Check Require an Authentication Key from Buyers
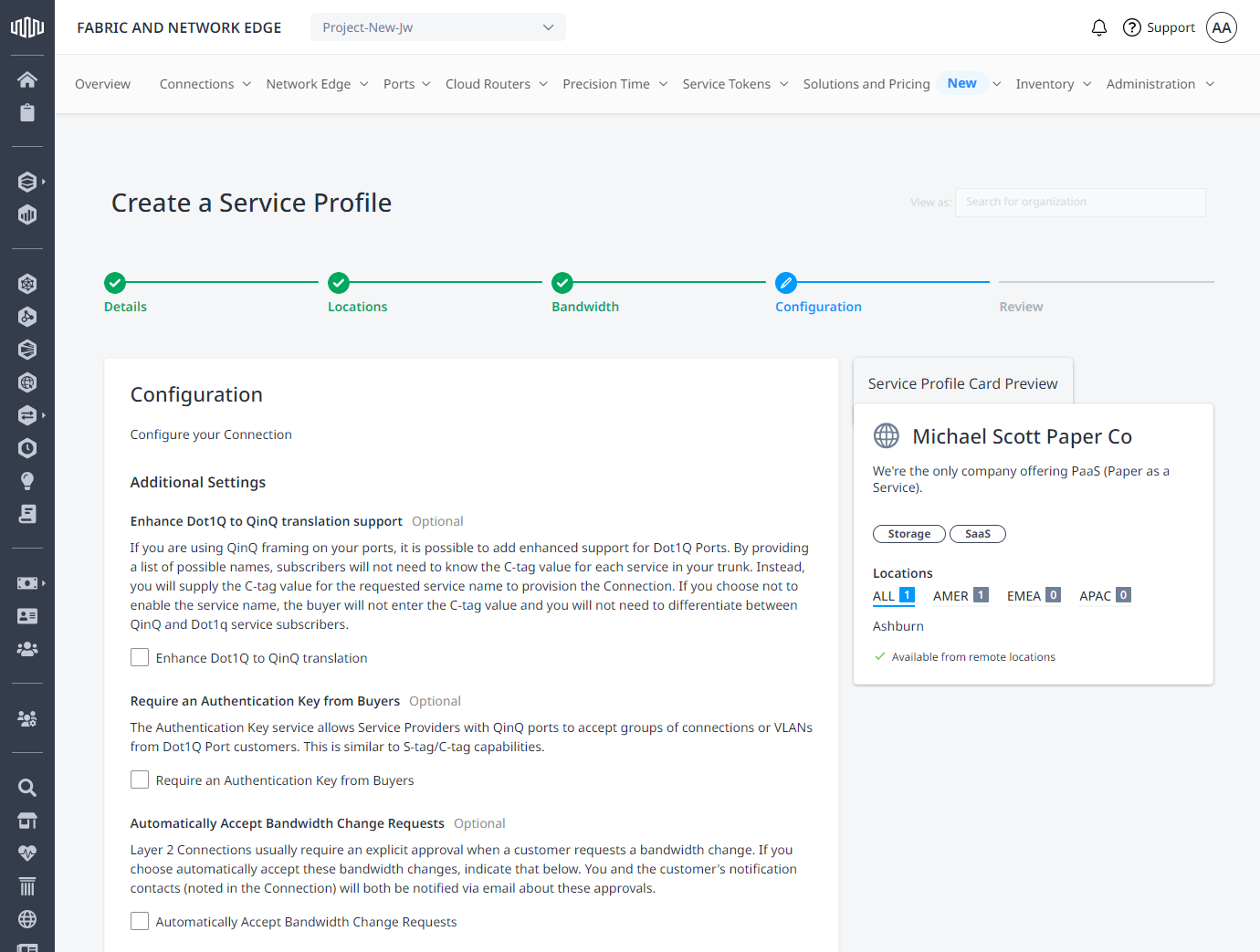The width and height of the screenshot is (1260, 952). coord(140,779)
